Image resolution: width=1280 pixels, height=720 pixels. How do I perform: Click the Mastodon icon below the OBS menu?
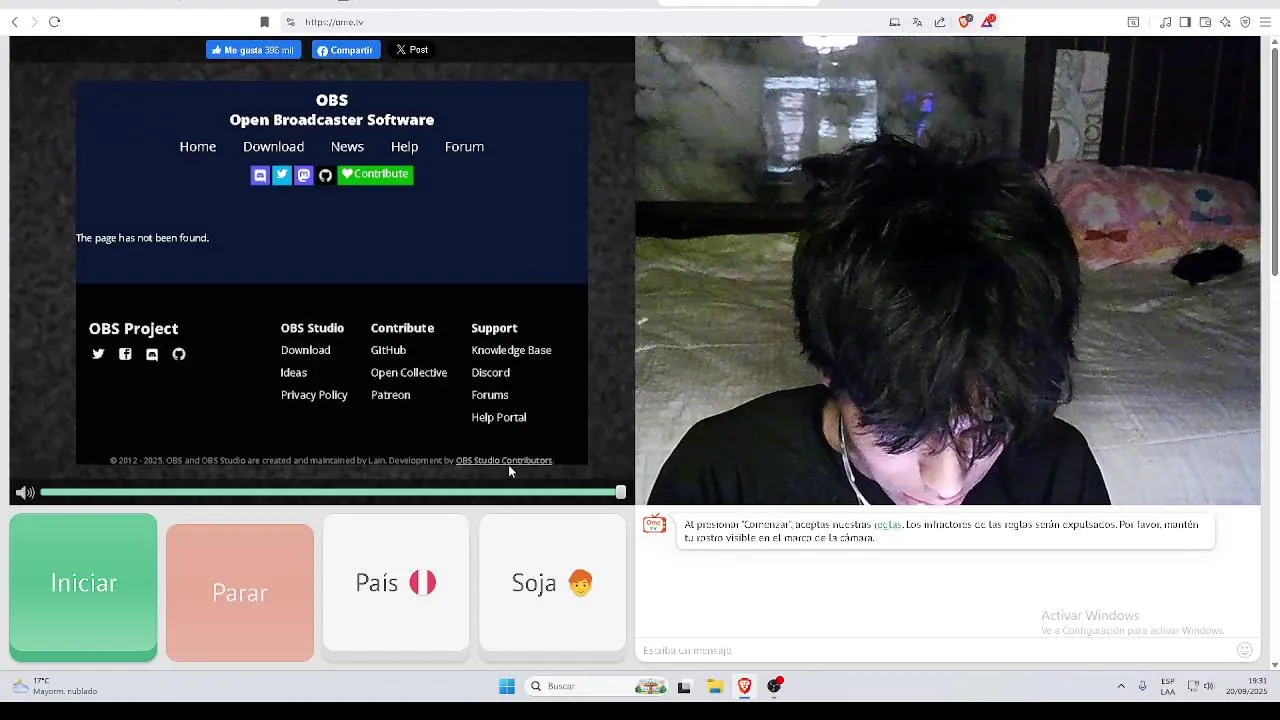(304, 175)
